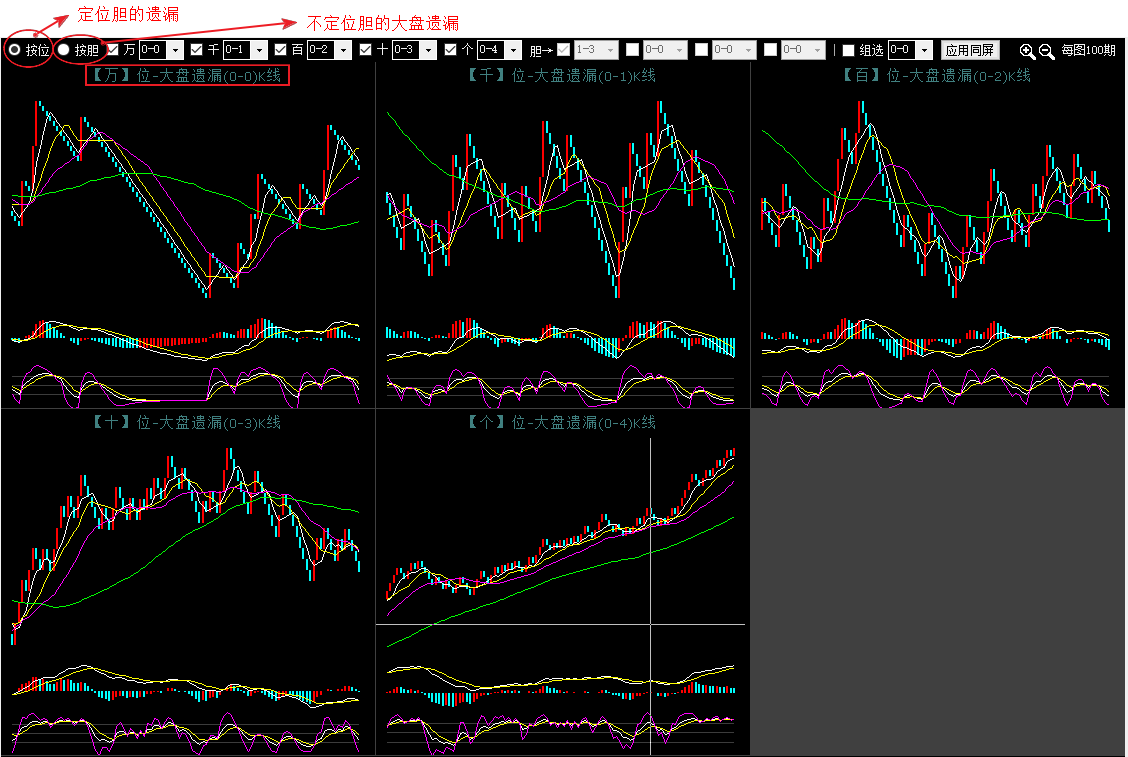Select the 按胆 radio button
This screenshot has height=757, width=1128.
point(63,50)
